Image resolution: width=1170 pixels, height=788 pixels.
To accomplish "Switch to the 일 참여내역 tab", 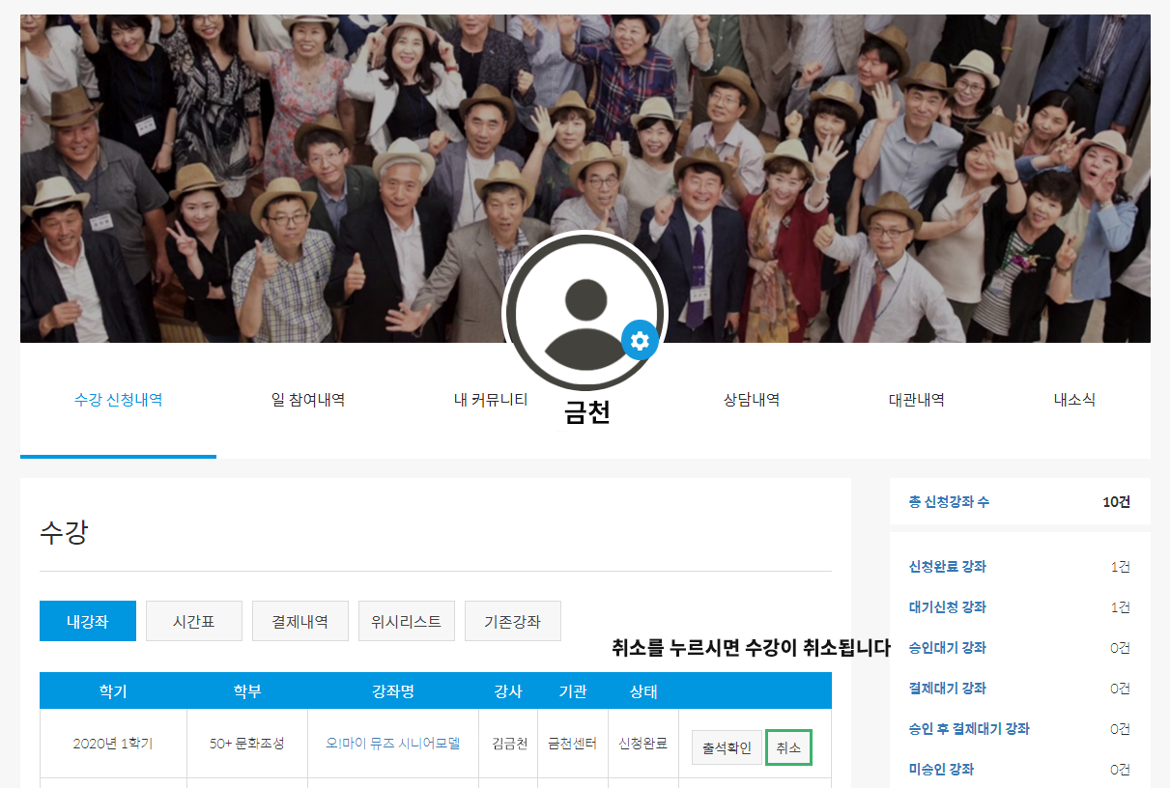I will pos(308,400).
